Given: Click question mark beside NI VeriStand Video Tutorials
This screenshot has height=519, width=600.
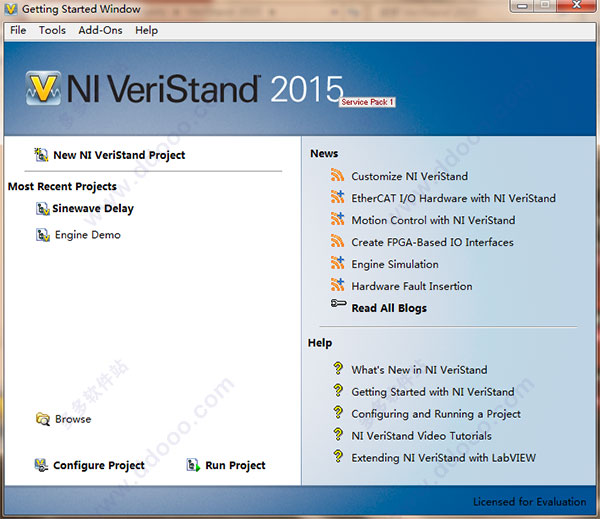Looking at the screenshot, I should tap(338, 434).
